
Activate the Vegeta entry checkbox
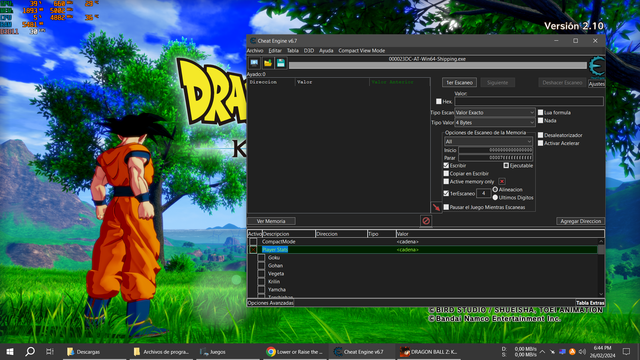coord(261,273)
